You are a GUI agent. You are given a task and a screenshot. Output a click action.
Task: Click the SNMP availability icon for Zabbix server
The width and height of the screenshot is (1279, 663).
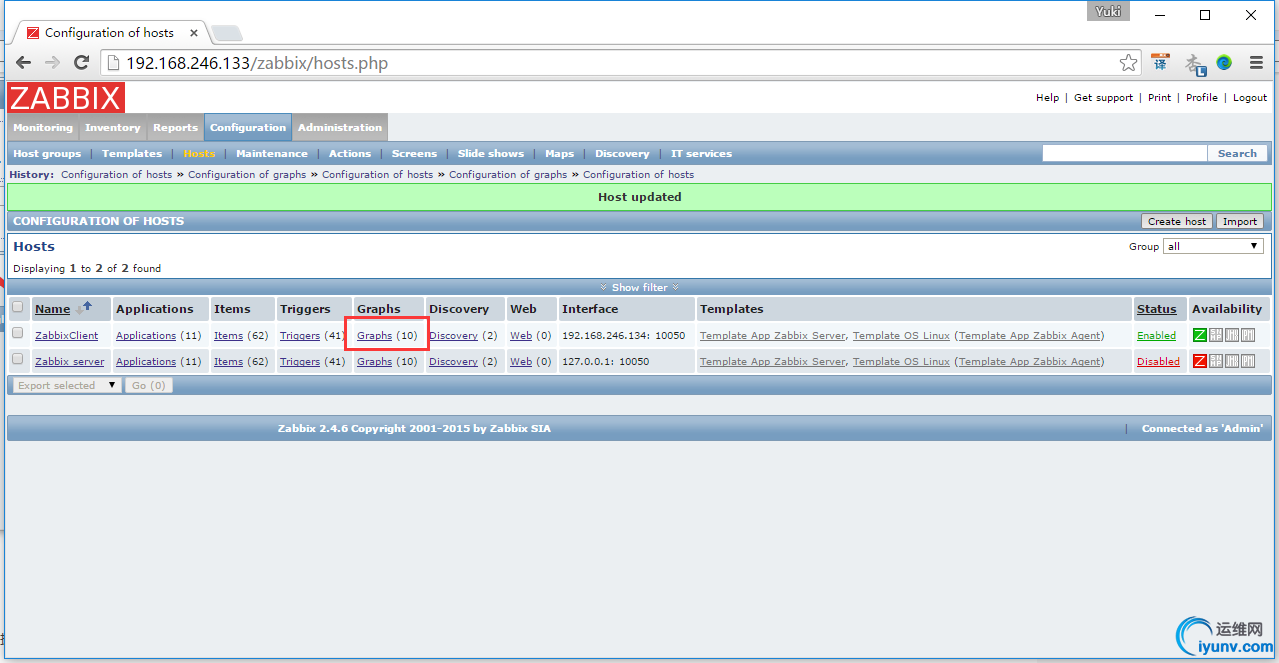(x=1216, y=361)
